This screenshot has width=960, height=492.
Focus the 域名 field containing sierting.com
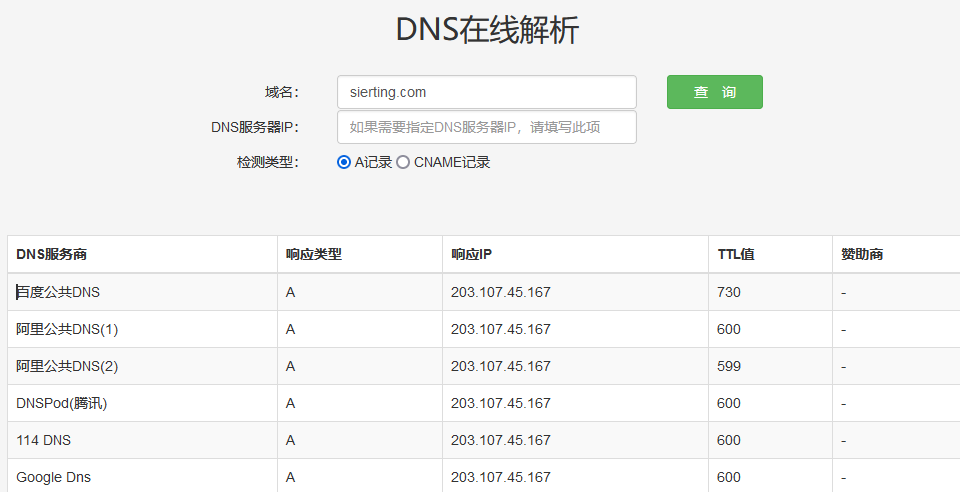487,92
